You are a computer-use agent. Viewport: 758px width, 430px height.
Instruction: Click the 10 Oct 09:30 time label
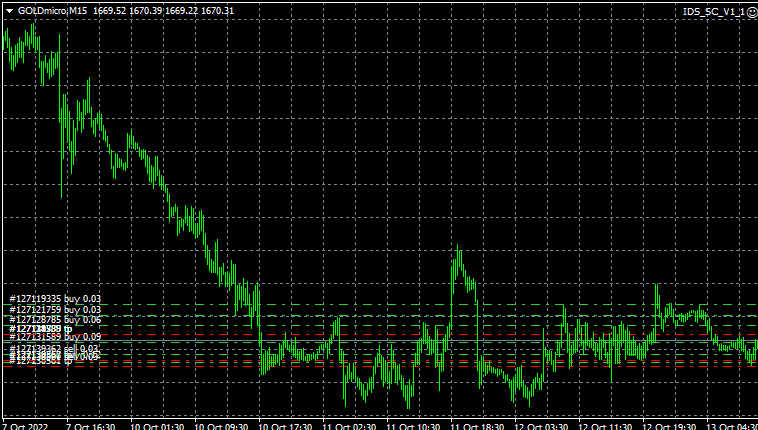click(219, 425)
